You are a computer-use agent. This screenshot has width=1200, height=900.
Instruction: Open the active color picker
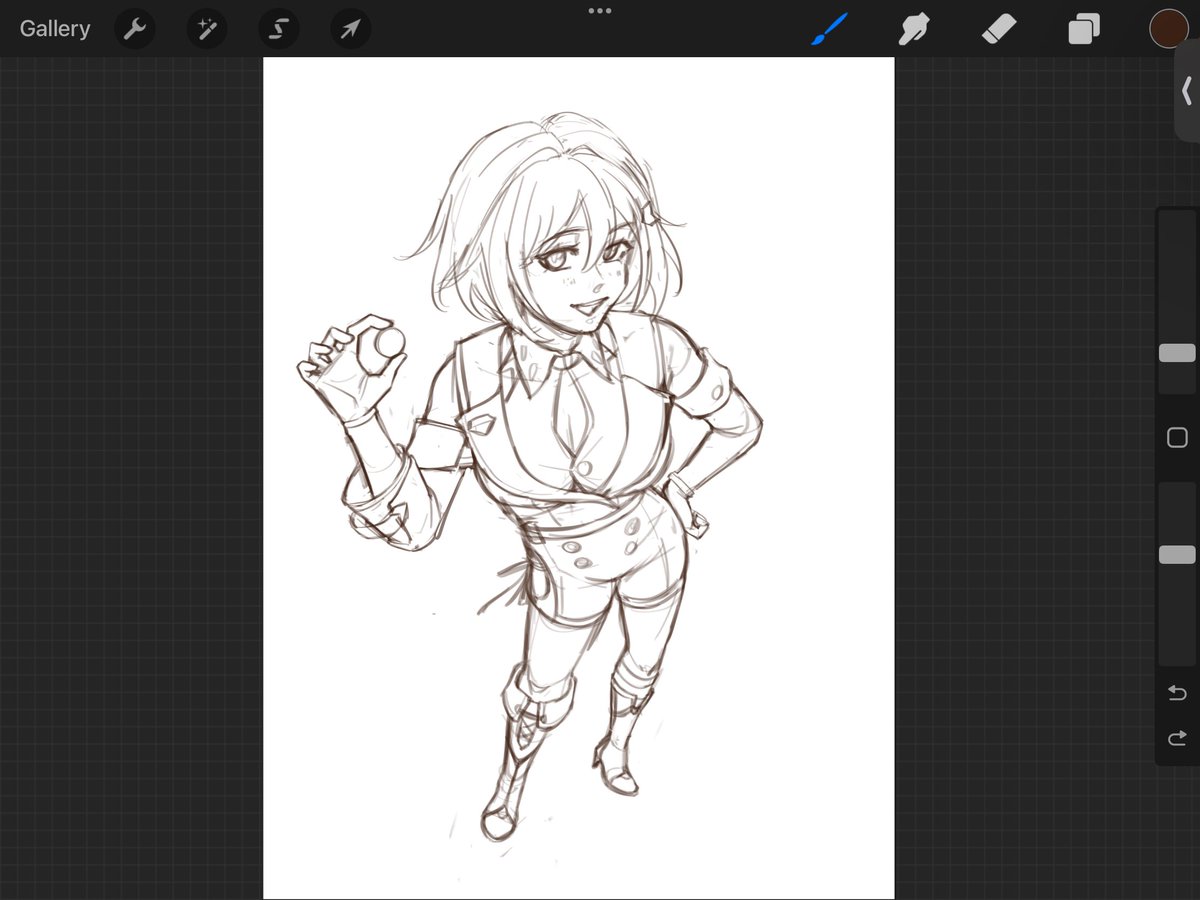[1168, 29]
